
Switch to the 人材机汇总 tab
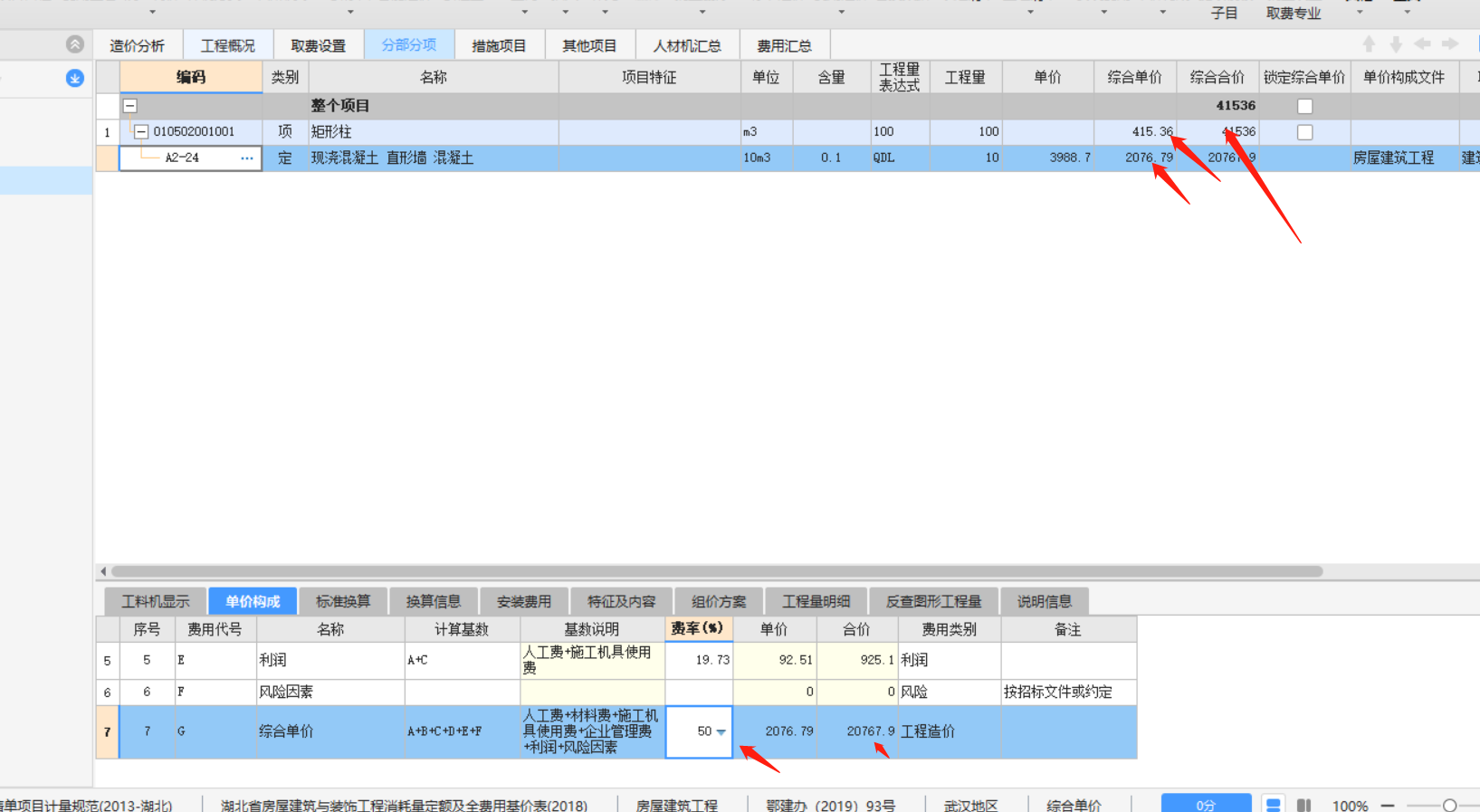tap(688, 45)
